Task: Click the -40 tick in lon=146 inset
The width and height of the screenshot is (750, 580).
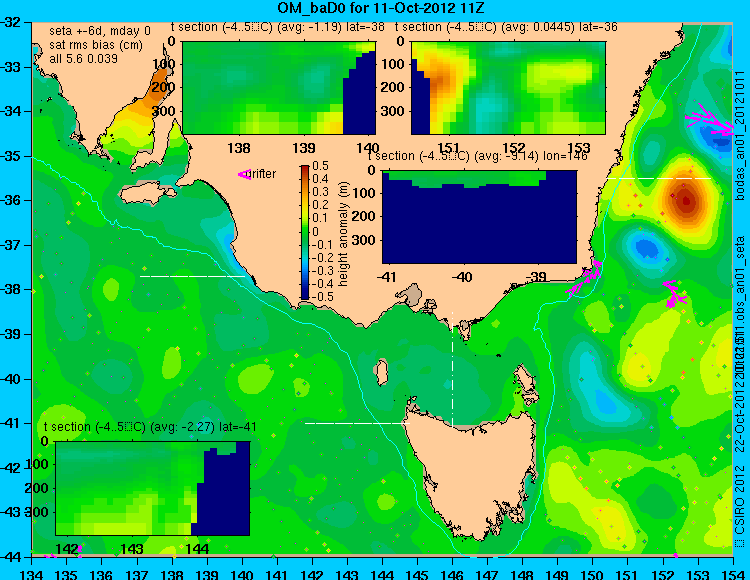Action: [462, 277]
